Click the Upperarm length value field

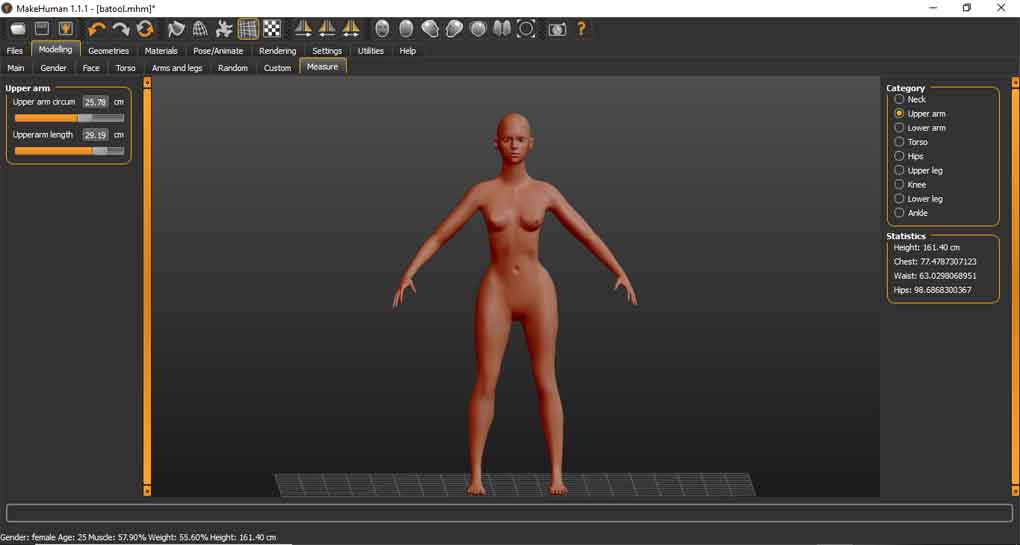[x=96, y=135]
